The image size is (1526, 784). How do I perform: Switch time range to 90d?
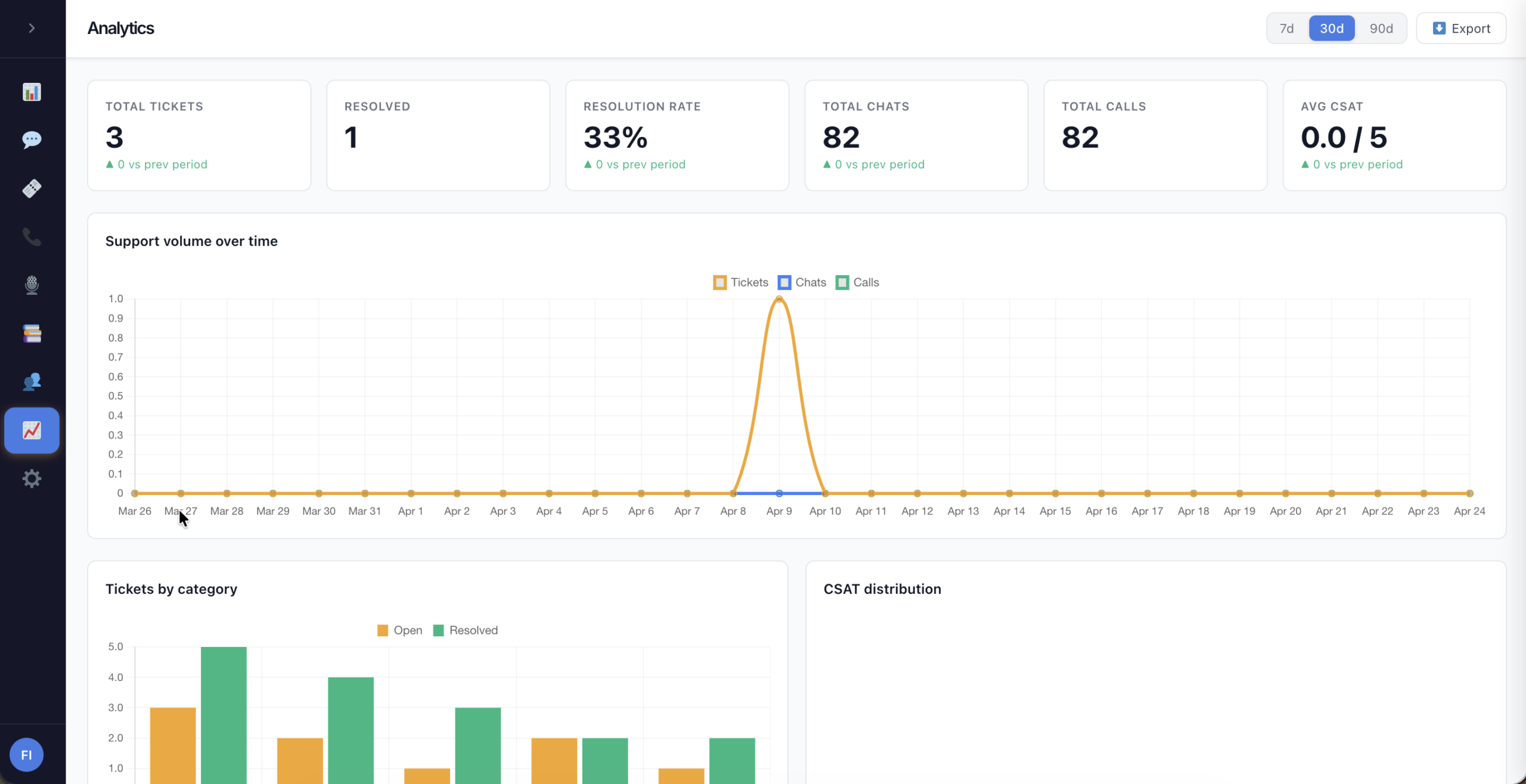(1381, 28)
